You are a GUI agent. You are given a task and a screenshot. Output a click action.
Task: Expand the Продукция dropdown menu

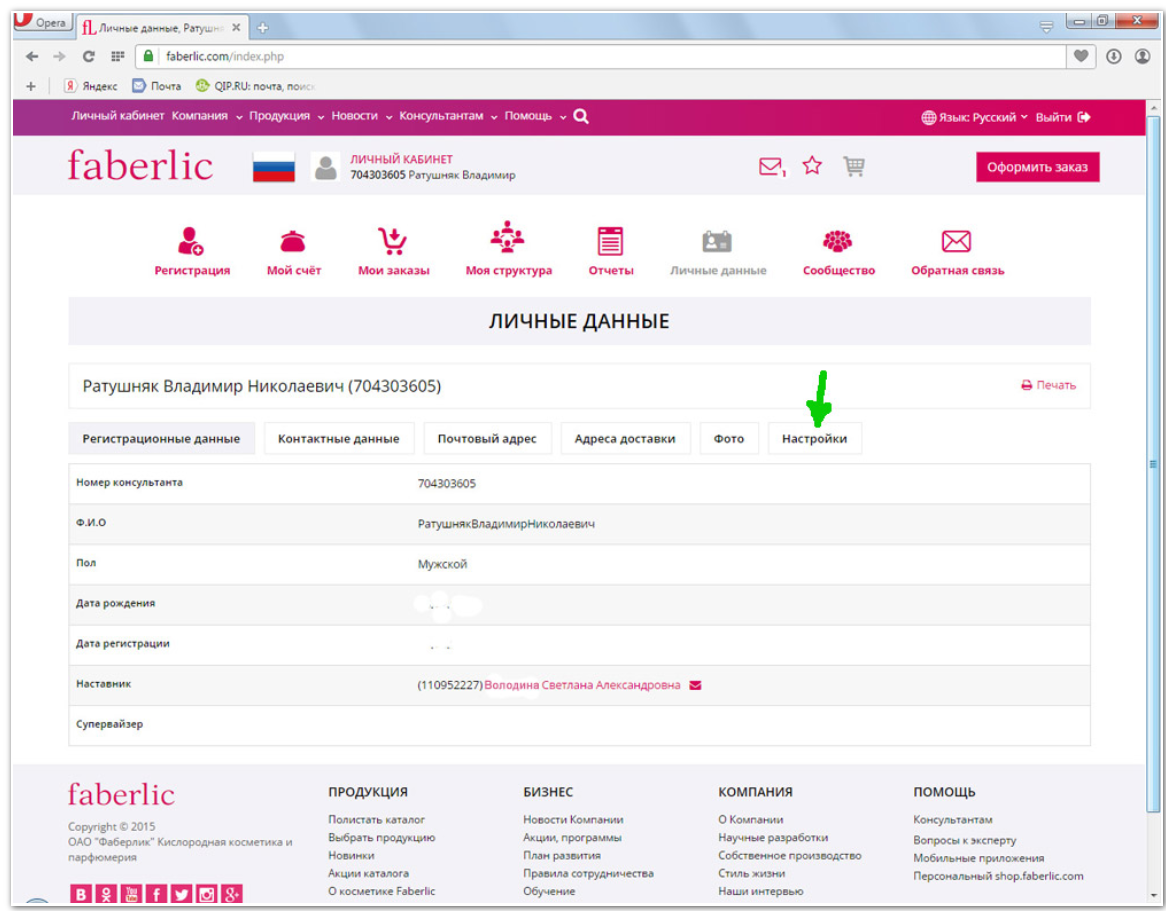286,116
